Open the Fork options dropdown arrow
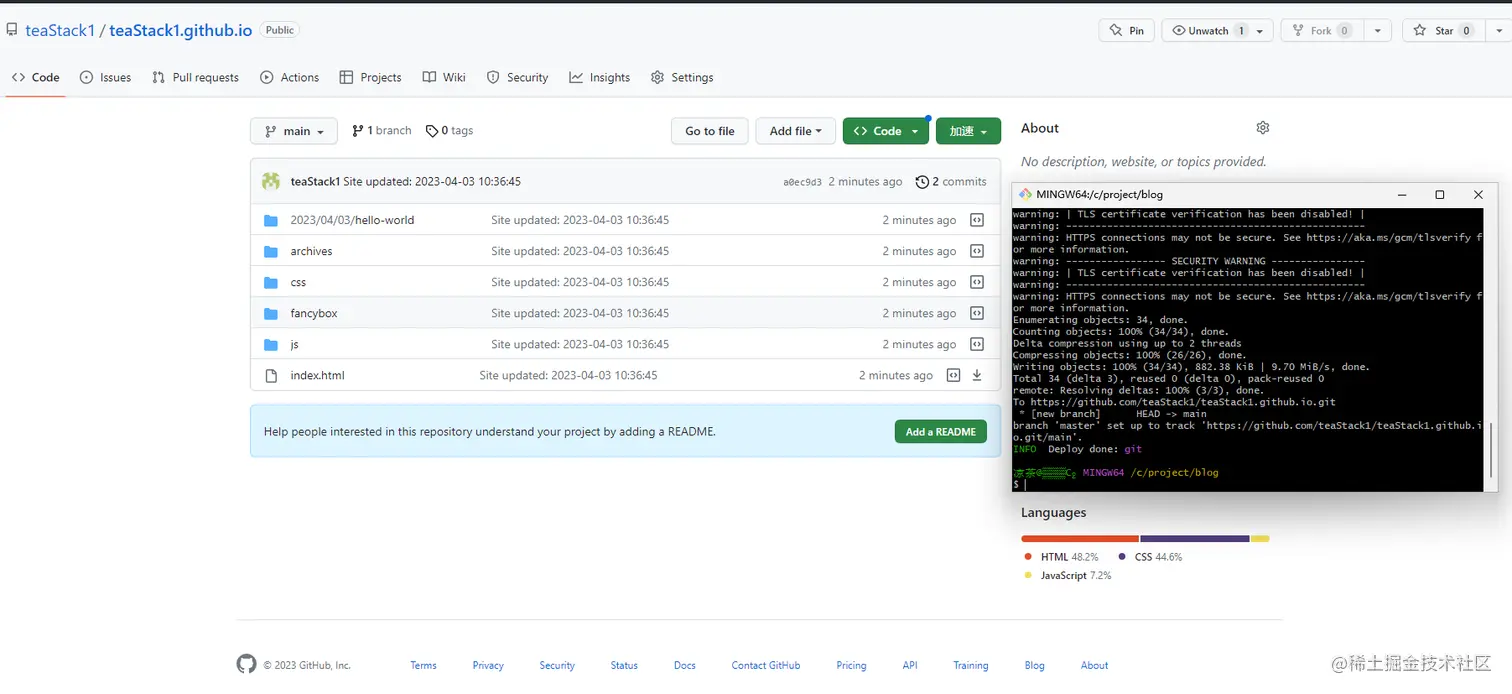 1378,31
